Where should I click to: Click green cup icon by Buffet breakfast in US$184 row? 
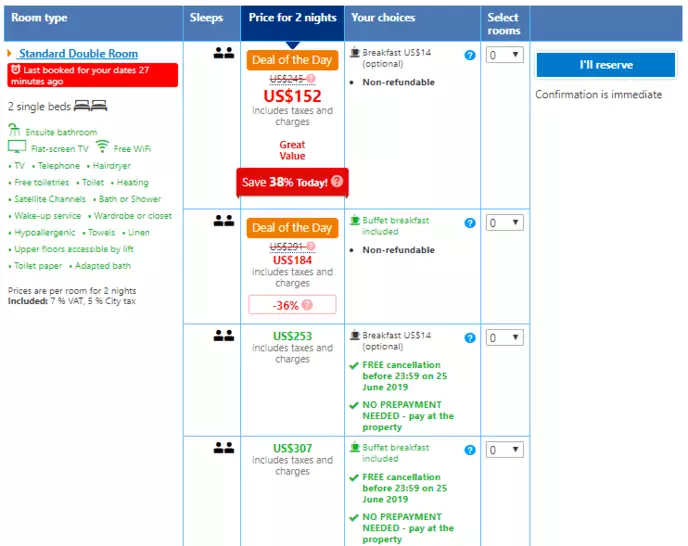[355, 220]
